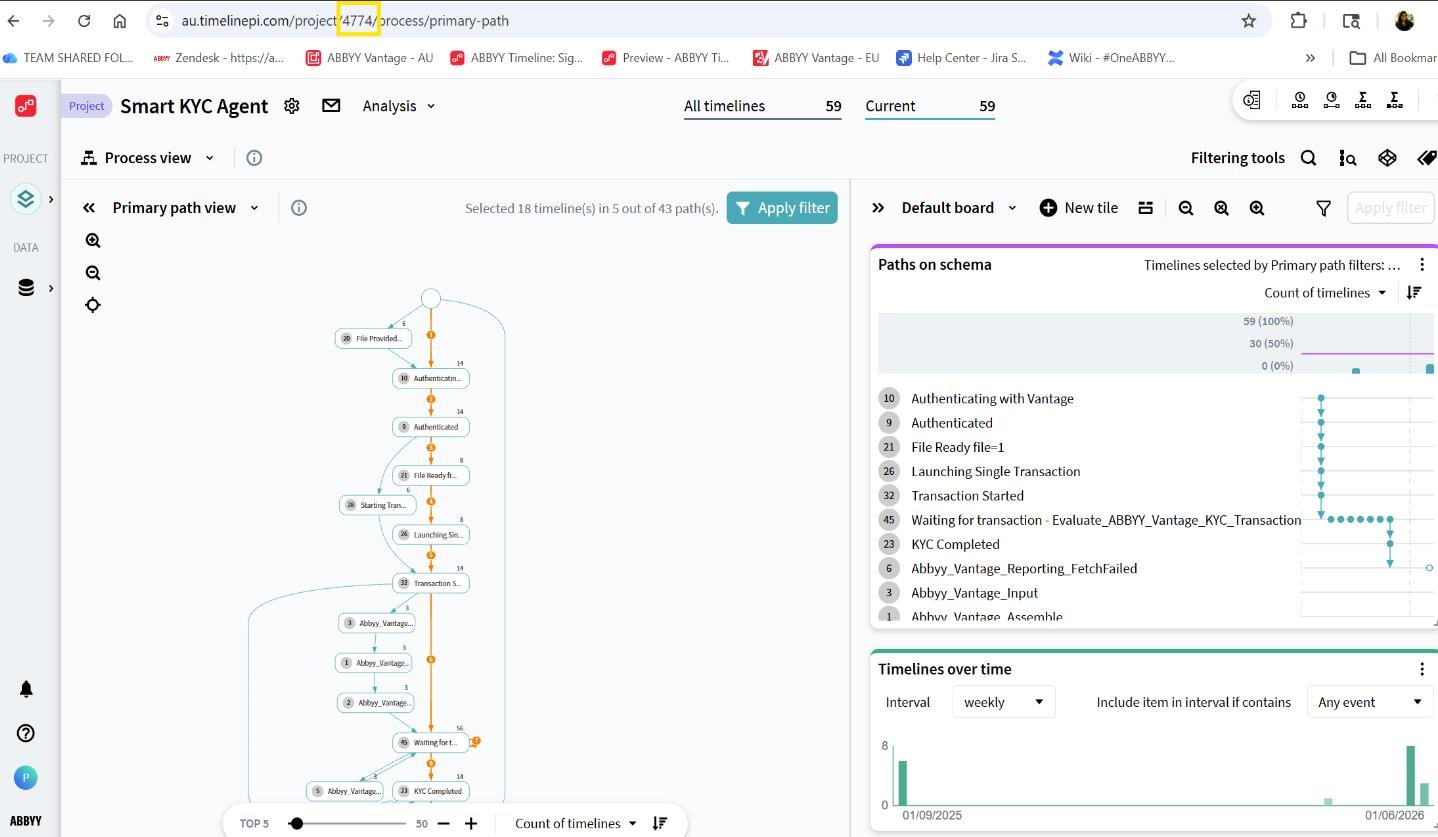This screenshot has height=837, width=1438.
Task: Click the user avatar P in sidebar
Action: [x=26, y=777]
